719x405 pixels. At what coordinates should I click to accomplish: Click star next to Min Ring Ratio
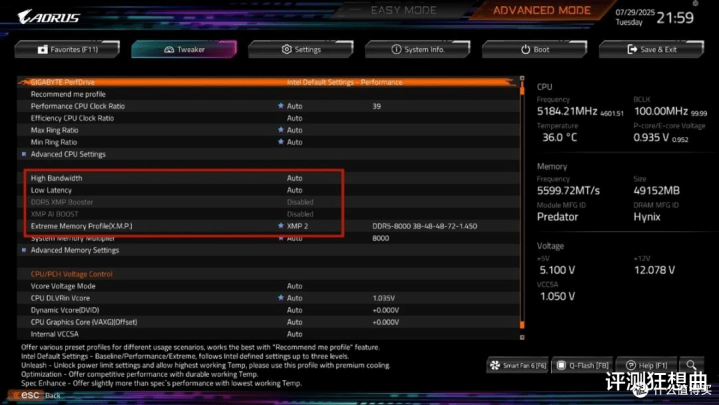pos(281,142)
